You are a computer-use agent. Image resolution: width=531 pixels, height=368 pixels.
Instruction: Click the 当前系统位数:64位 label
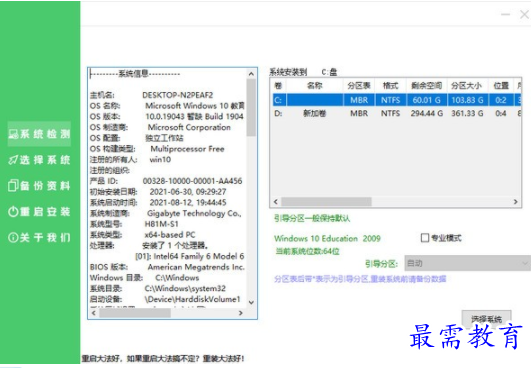[x=307, y=251]
